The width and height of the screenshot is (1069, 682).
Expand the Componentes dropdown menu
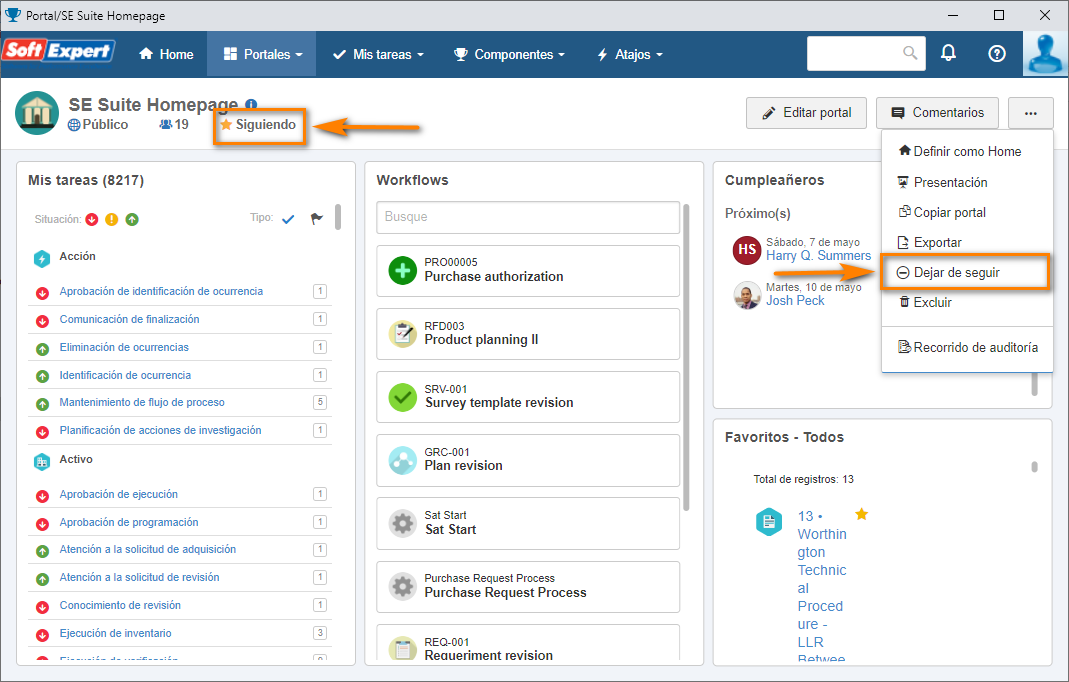tap(509, 54)
